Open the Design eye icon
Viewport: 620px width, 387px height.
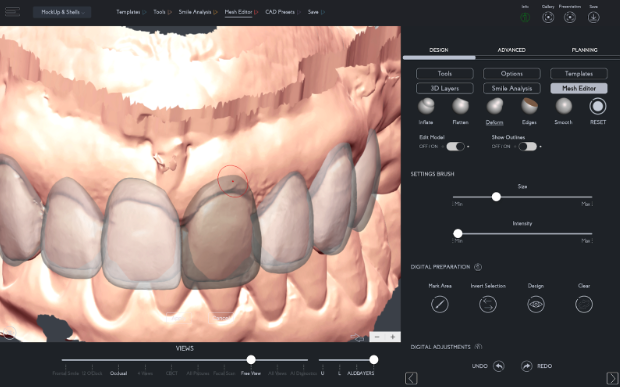click(x=536, y=304)
